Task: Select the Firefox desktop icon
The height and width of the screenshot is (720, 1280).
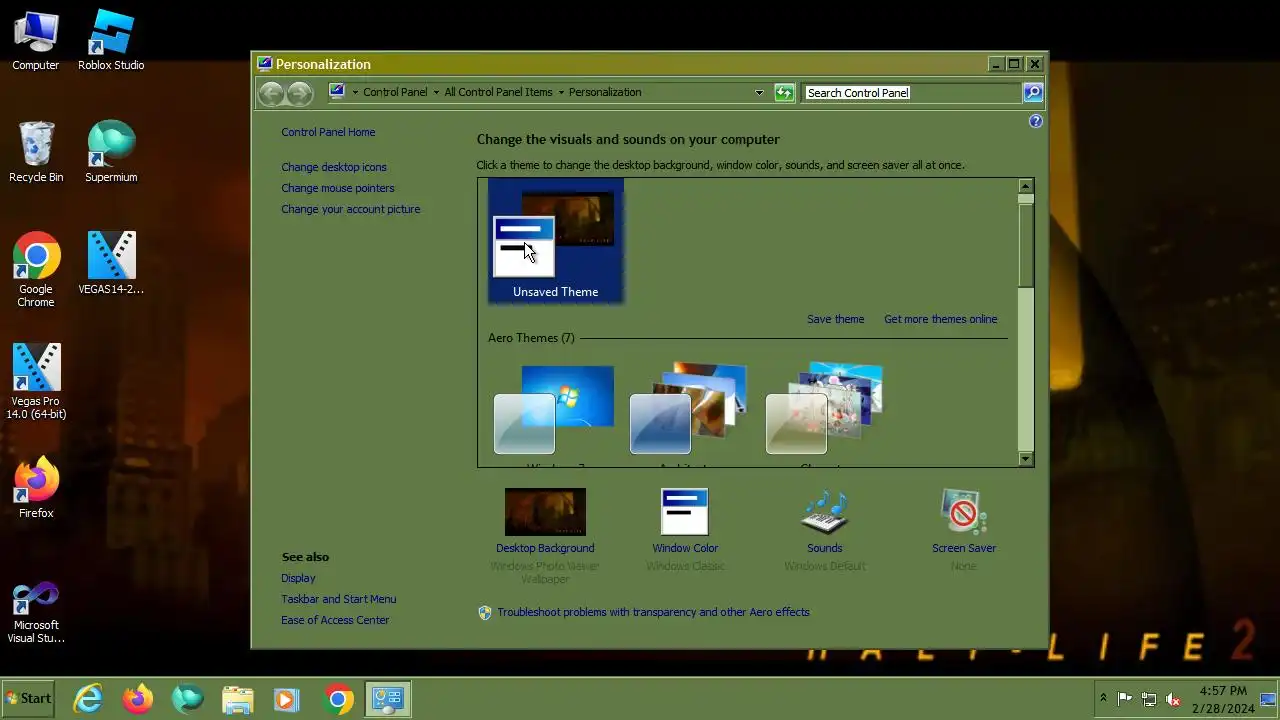Action: pos(36,488)
